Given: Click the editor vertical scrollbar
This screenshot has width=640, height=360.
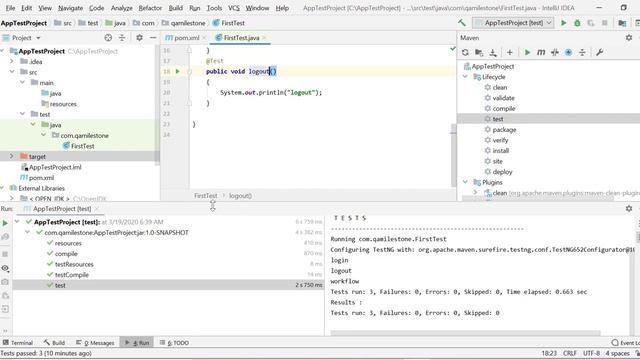Looking at the screenshot, I should coord(453,155).
